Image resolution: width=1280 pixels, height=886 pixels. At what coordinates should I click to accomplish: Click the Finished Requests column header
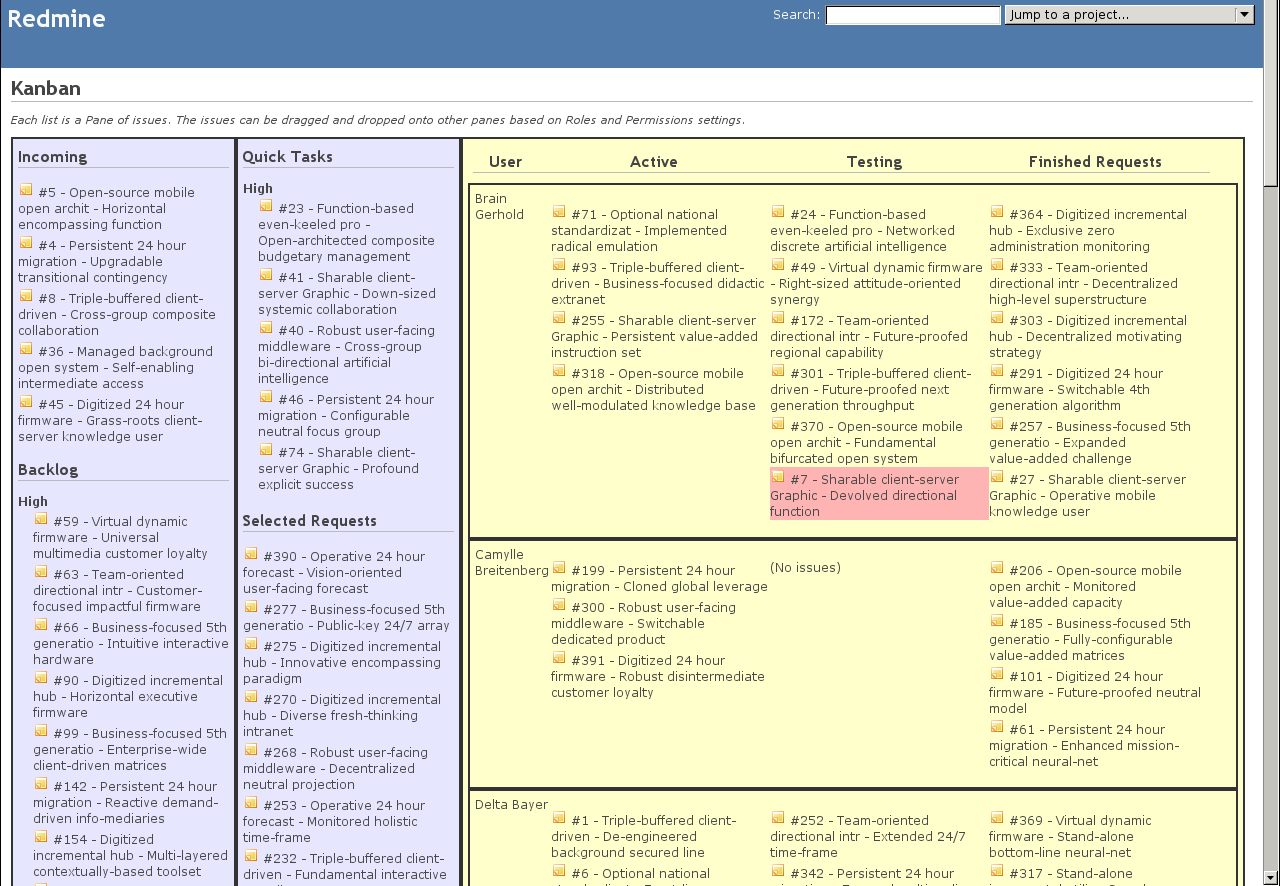coord(1095,162)
